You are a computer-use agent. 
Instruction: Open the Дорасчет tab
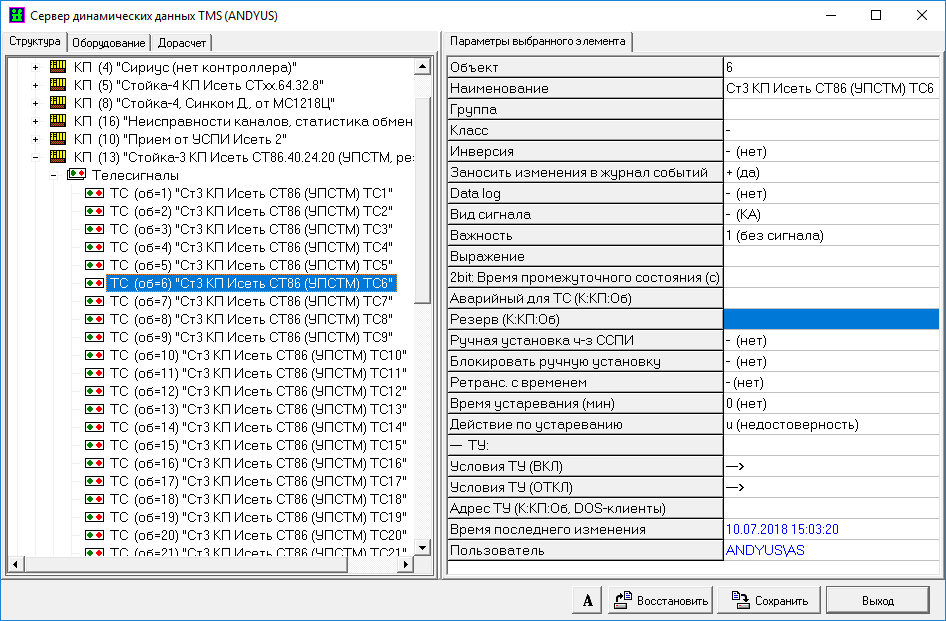[x=182, y=43]
